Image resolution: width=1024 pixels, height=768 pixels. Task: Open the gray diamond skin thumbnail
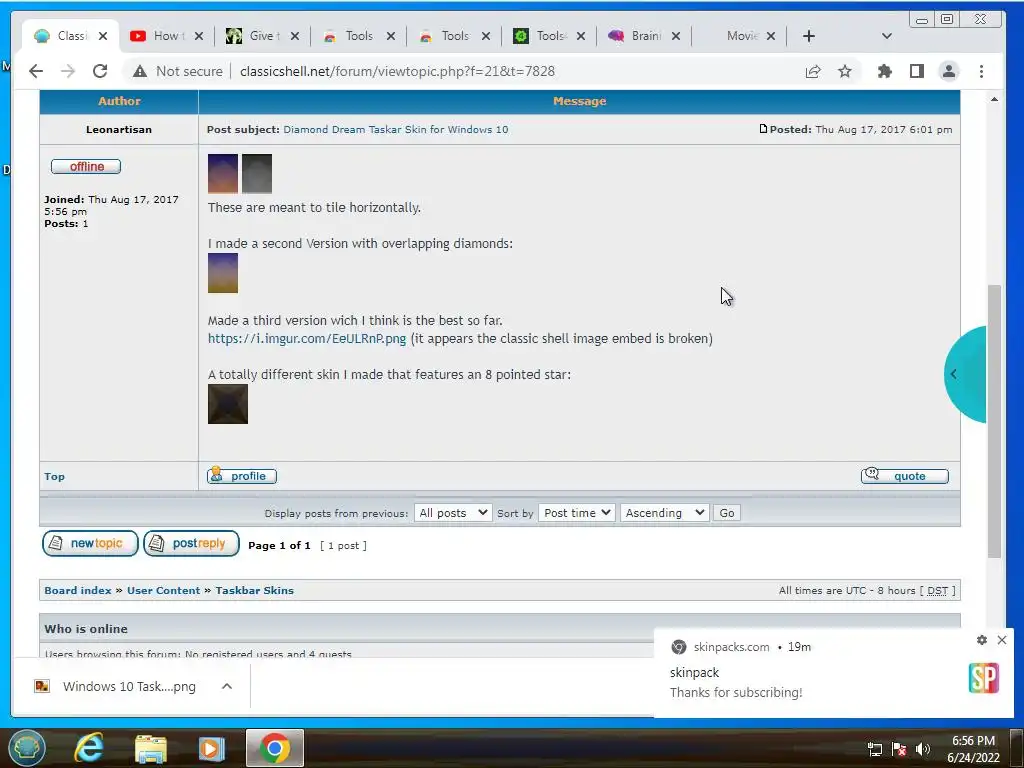click(257, 173)
